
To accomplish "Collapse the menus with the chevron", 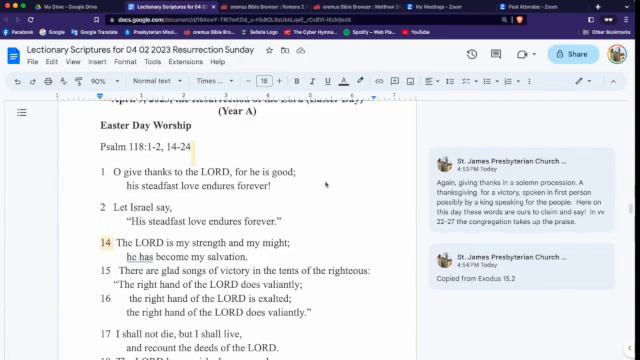I will coord(613,82).
